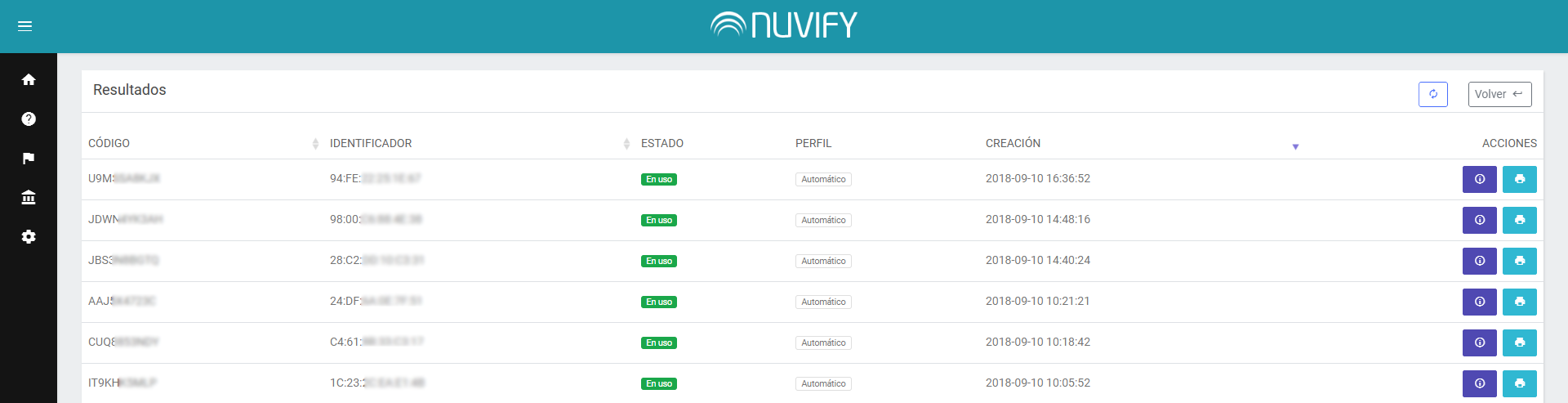This screenshot has width=1568, height=403.
Task: Click the ACCIONES column header
Action: pyautogui.click(x=1509, y=143)
